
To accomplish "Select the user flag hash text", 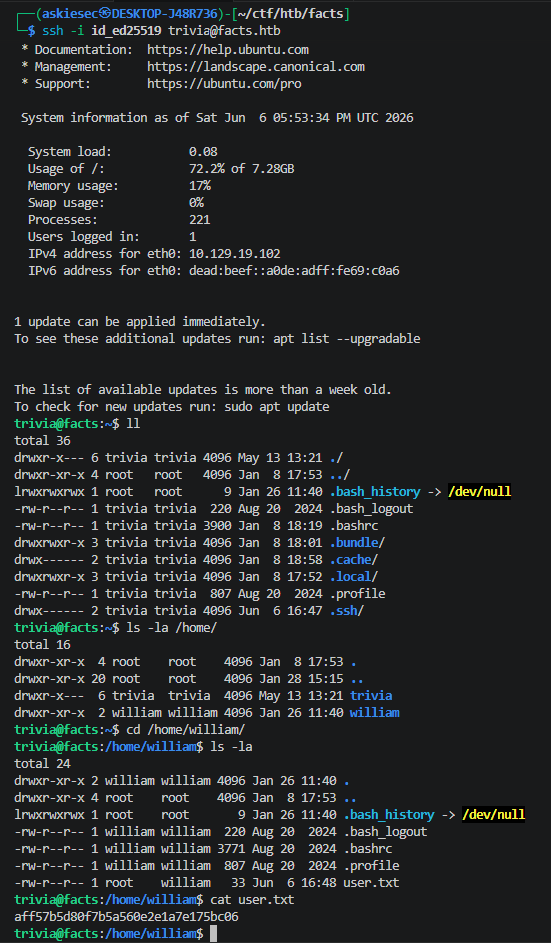I will [126, 917].
